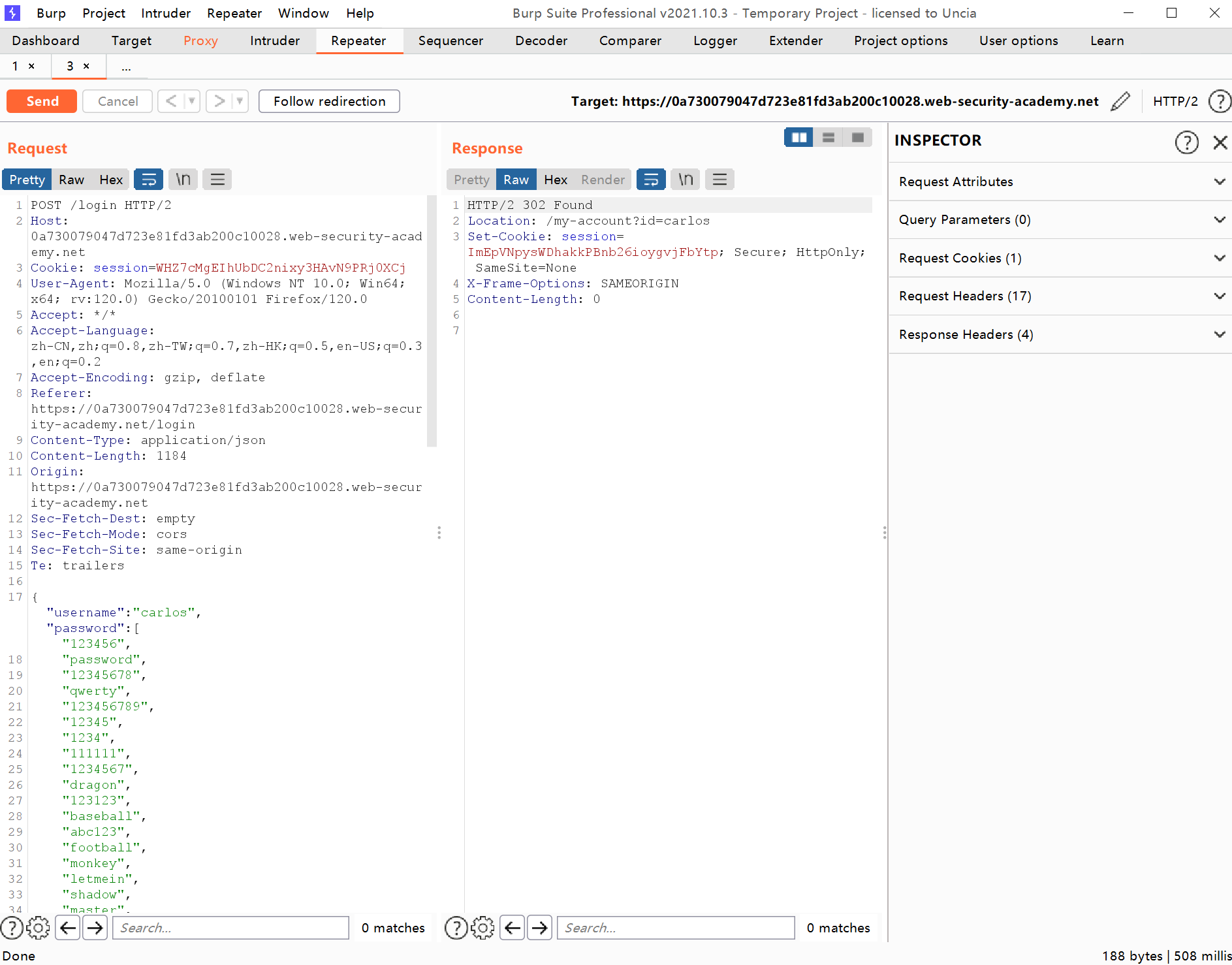Select Repeater tab 1

[16, 66]
